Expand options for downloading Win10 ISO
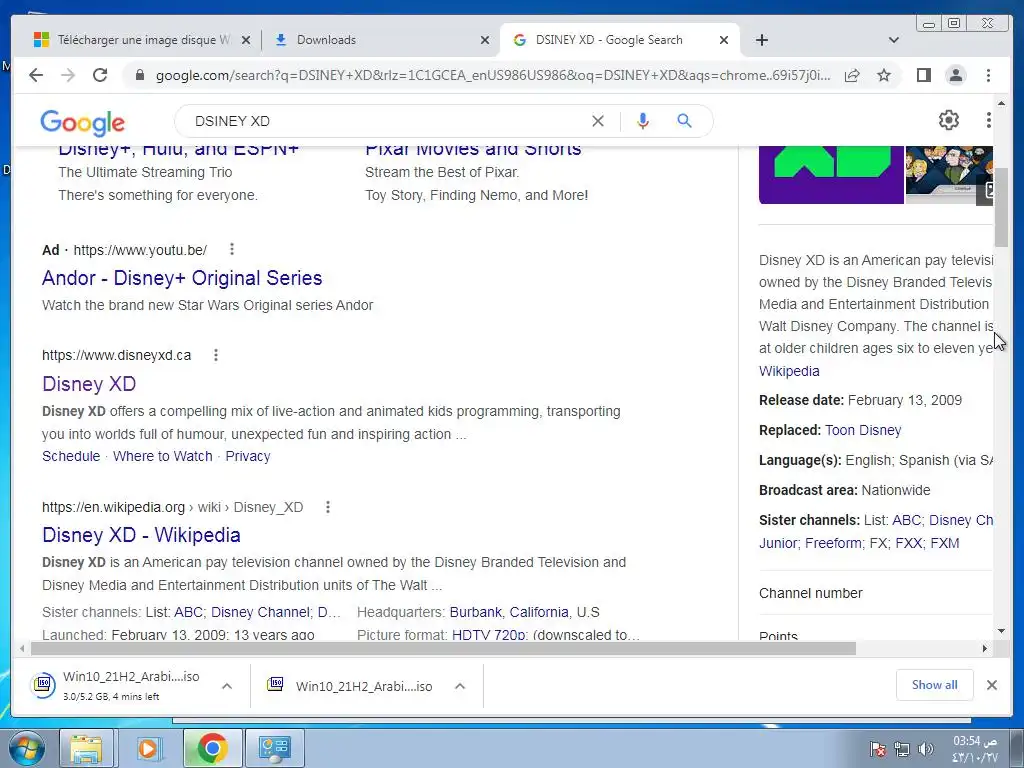This screenshot has height=768, width=1024. tap(227, 686)
